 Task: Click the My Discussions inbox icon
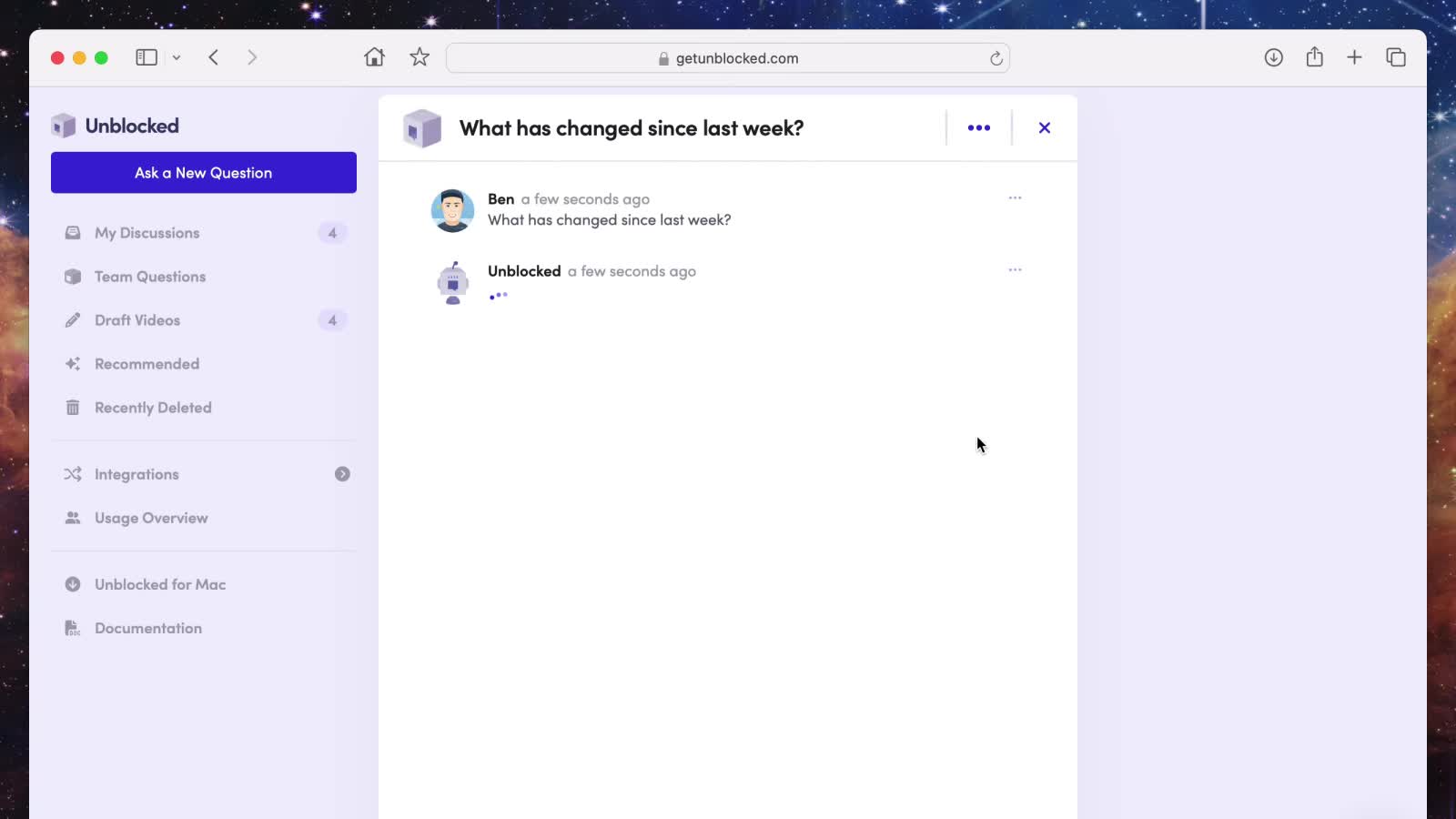73,233
